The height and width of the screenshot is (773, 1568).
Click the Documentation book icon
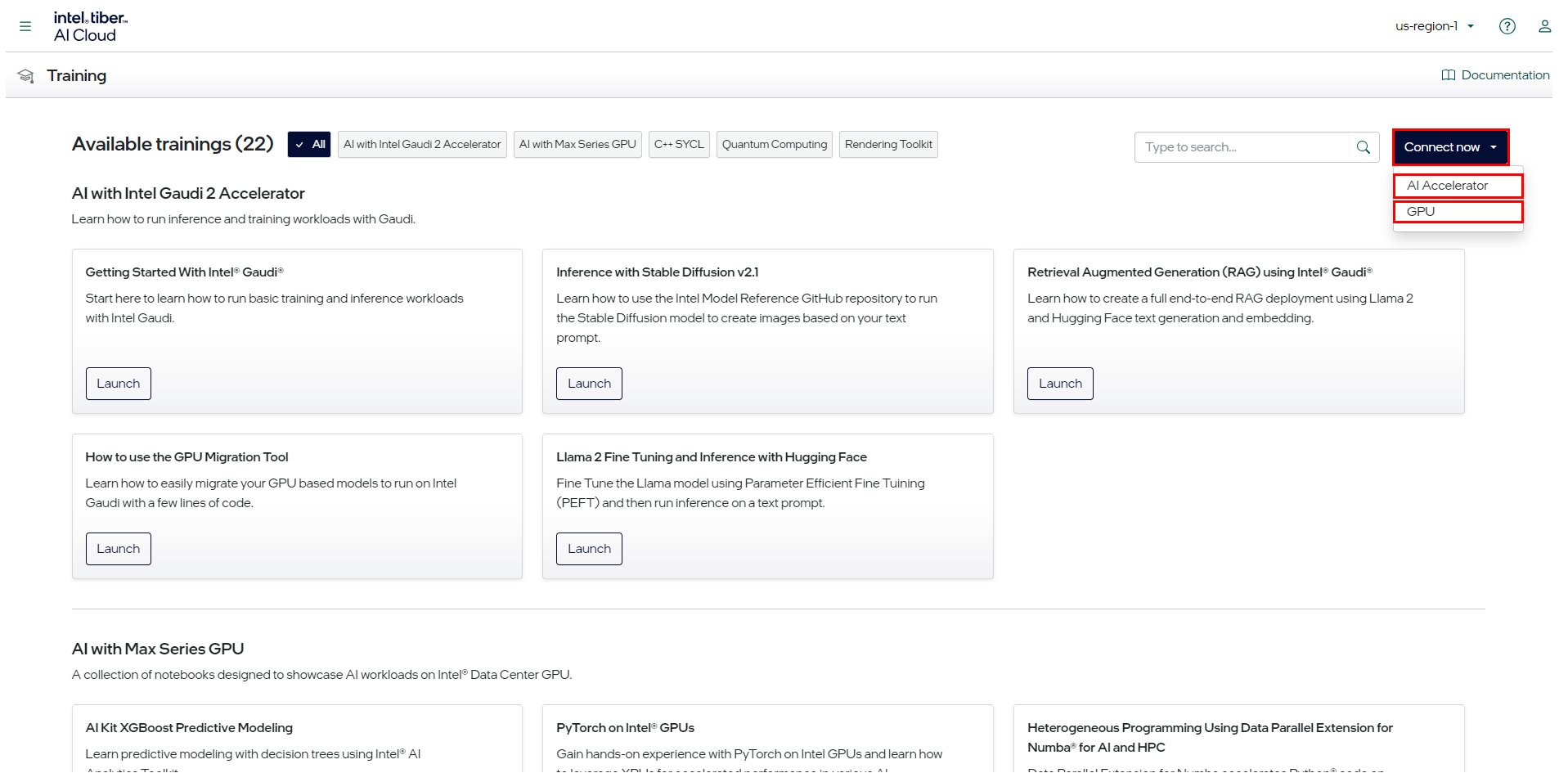coord(1448,75)
